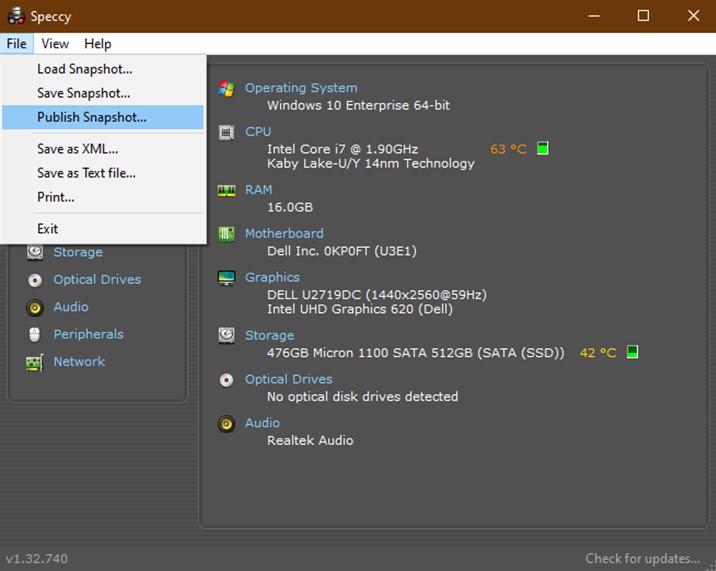Click the summary Optical Drives heading link

click(x=289, y=379)
